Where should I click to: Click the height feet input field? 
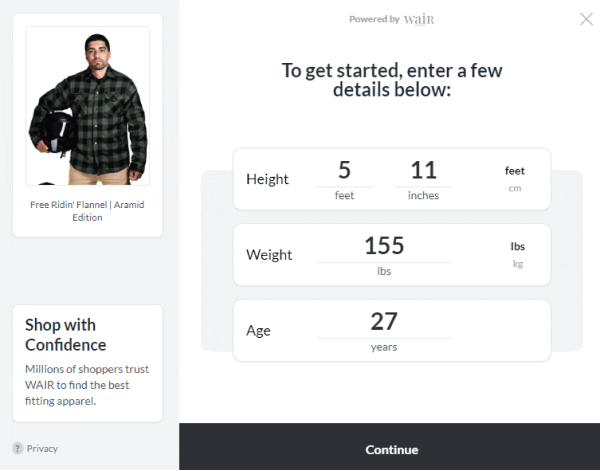tap(344, 171)
